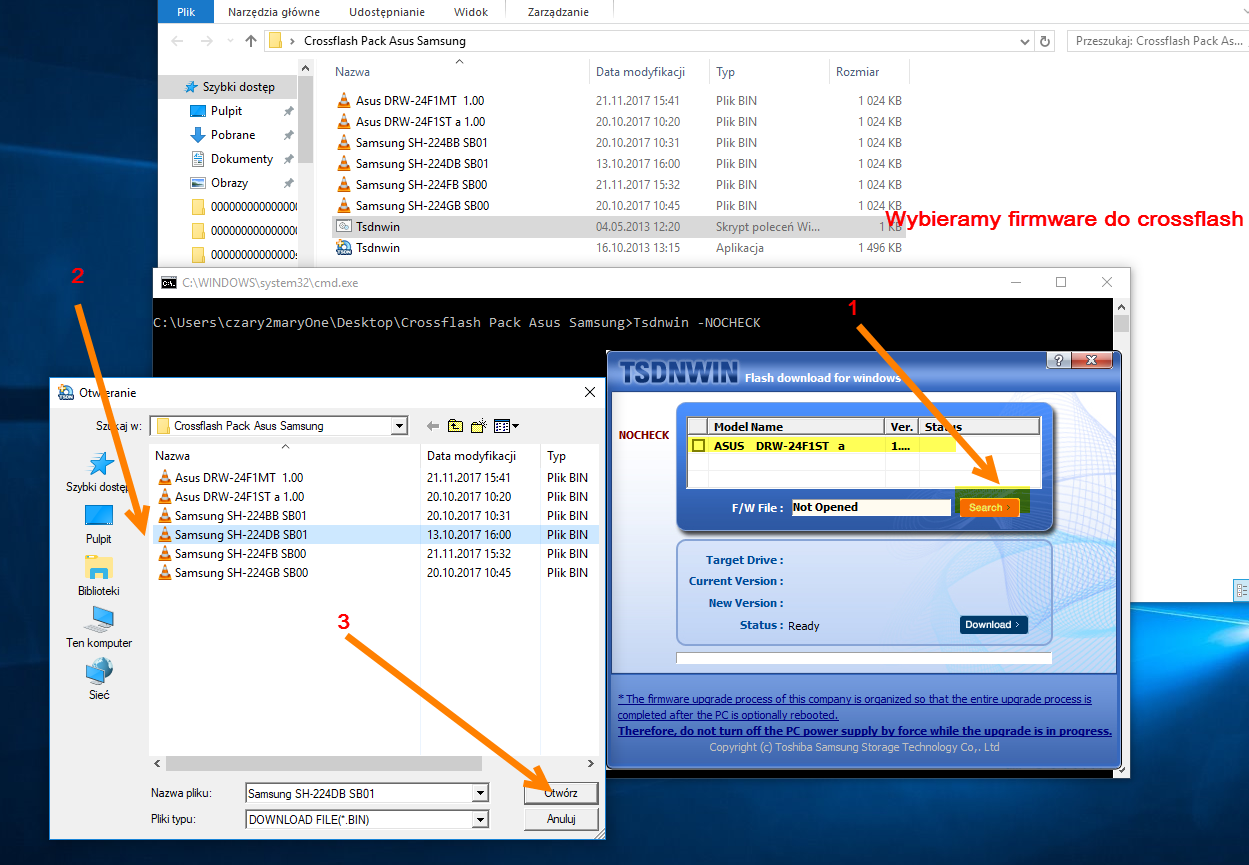Select Szybki dostęp place in Otwieranie dialog
Image resolution: width=1249 pixels, height=865 pixels.
click(x=98, y=472)
